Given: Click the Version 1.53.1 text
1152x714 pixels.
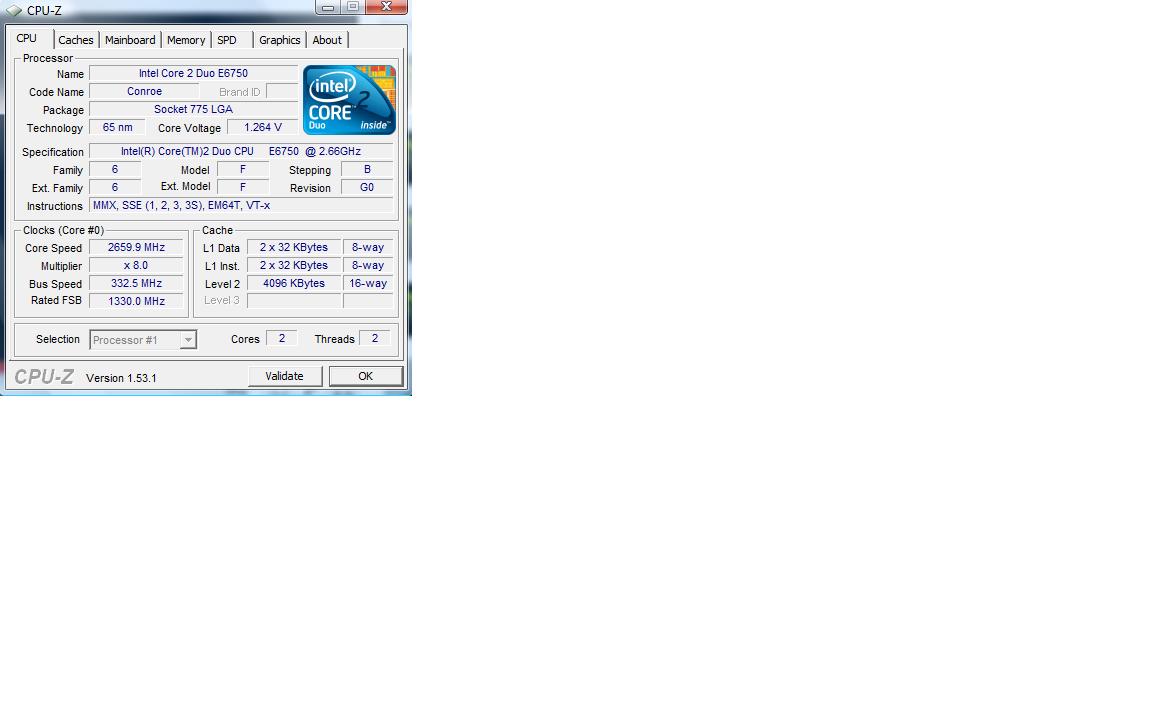Looking at the screenshot, I should click(121, 378).
